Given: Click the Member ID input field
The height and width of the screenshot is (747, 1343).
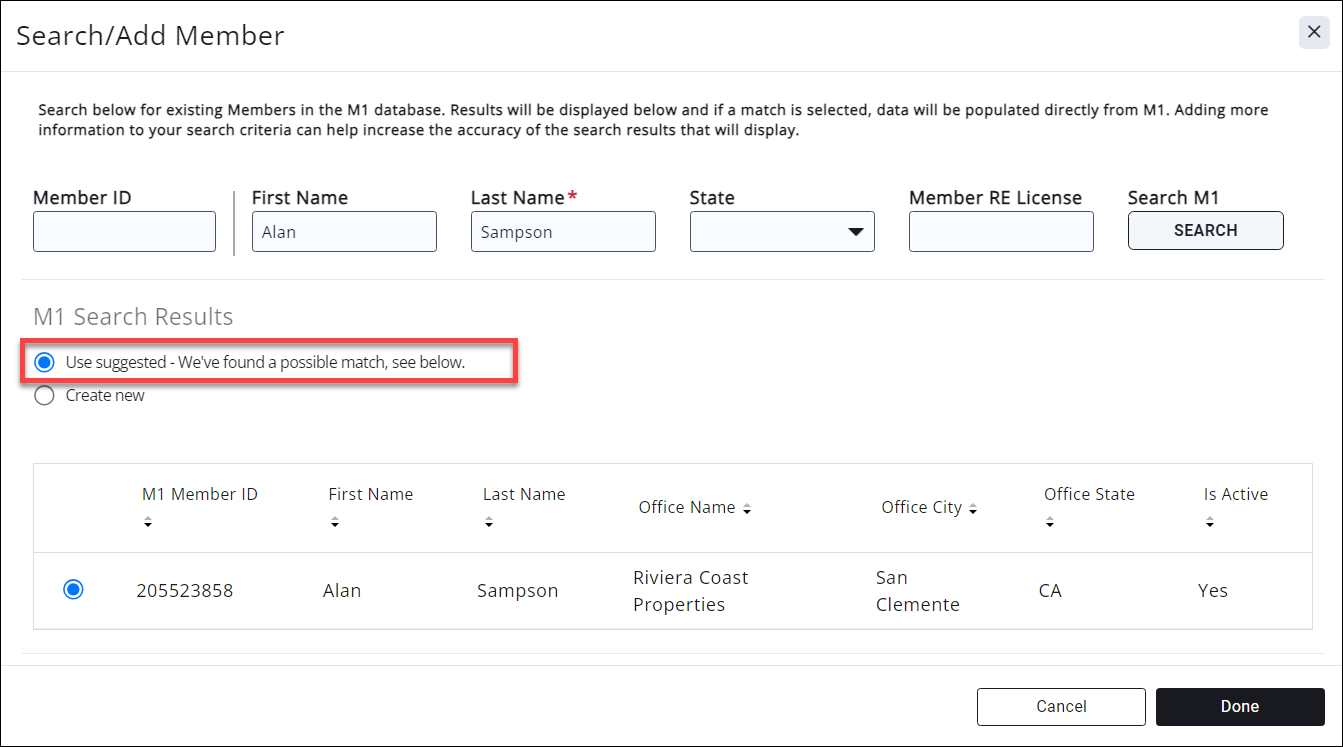Looking at the screenshot, I should pyautogui.click(x=124, y=231).
